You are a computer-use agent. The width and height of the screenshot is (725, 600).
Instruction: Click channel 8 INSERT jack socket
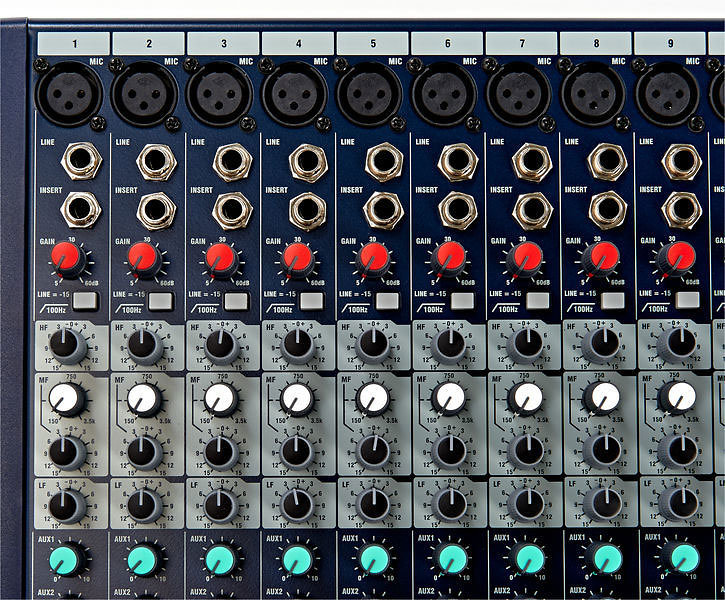[x=608, y=210]
